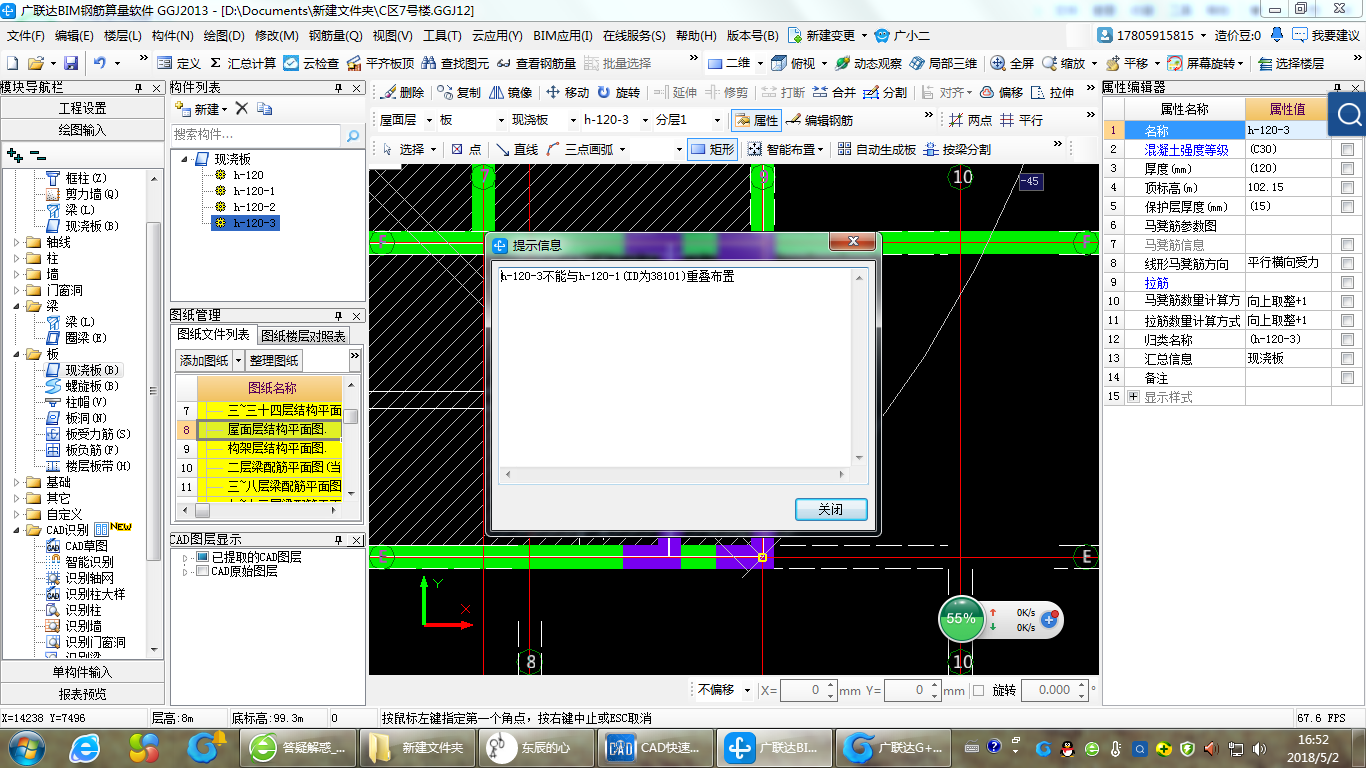Click 偏移 offset tool
The height and width of the screenshot is (768, 1366).
1002,92
